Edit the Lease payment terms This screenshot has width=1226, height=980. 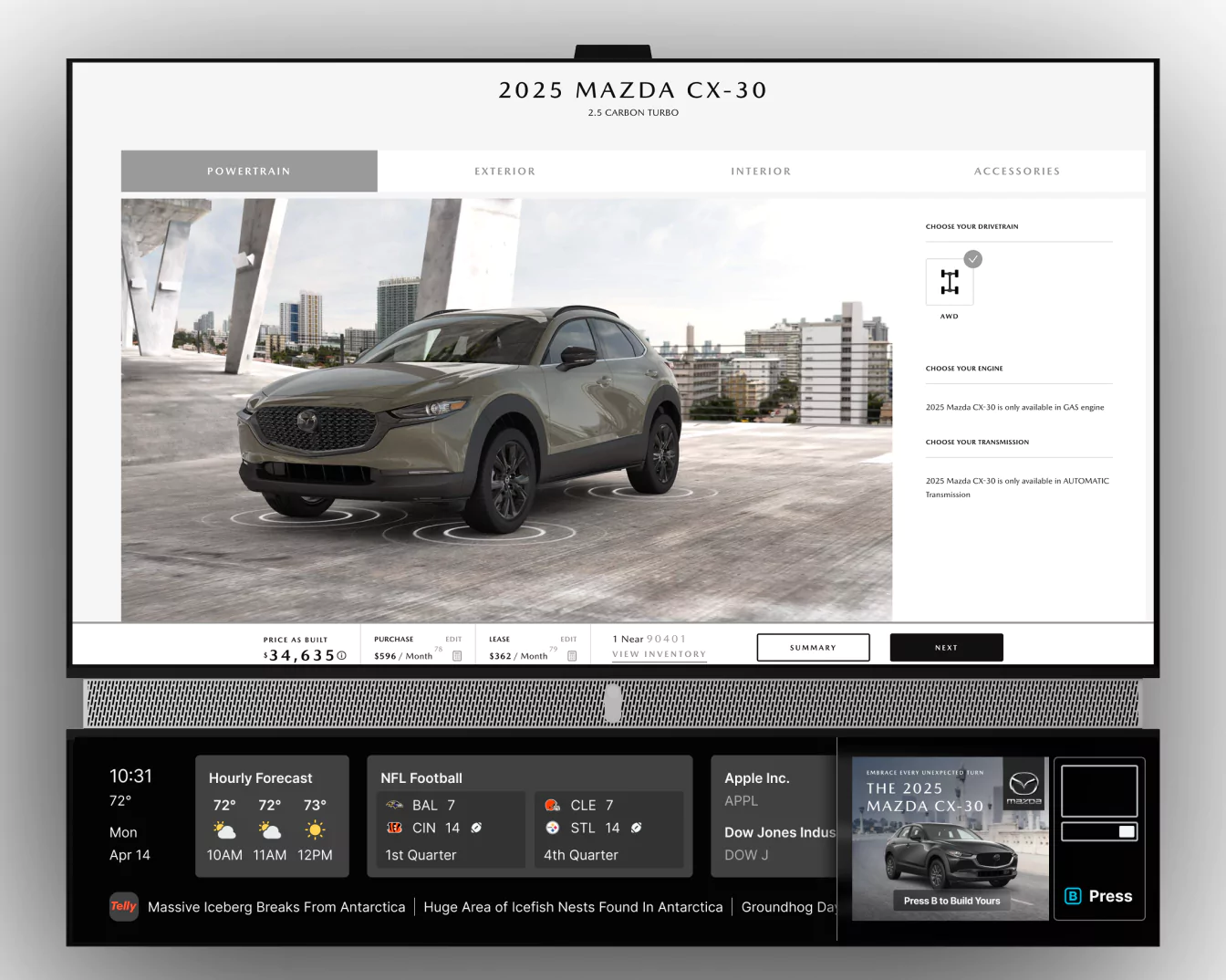[x=568, y=639]
